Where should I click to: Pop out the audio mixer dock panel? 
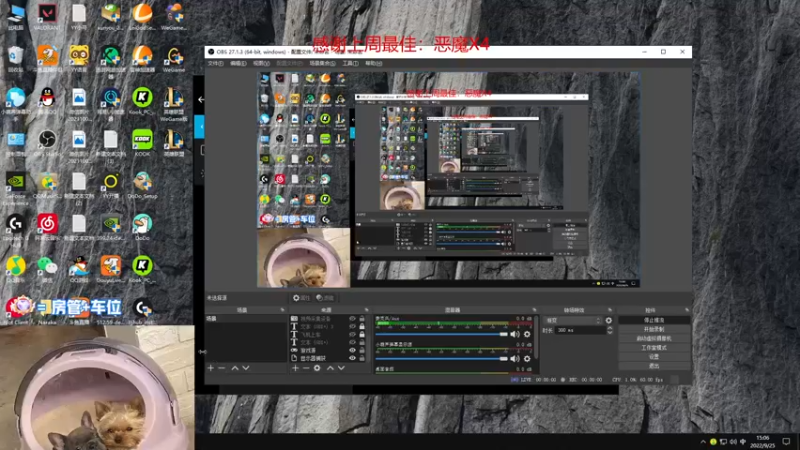(534, 310)
